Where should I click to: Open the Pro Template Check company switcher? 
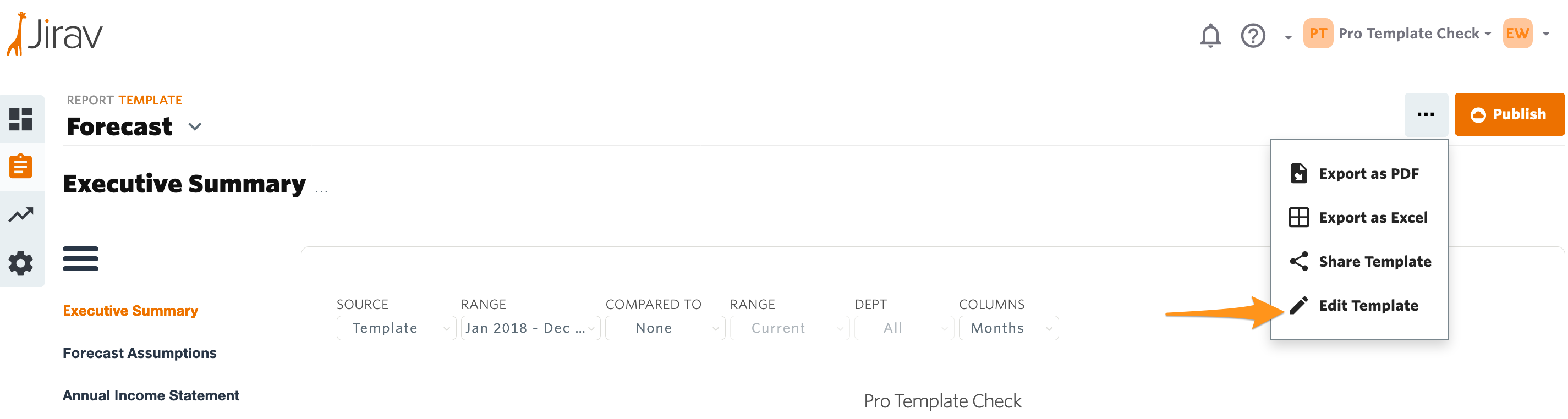(x=1408, y=34)
